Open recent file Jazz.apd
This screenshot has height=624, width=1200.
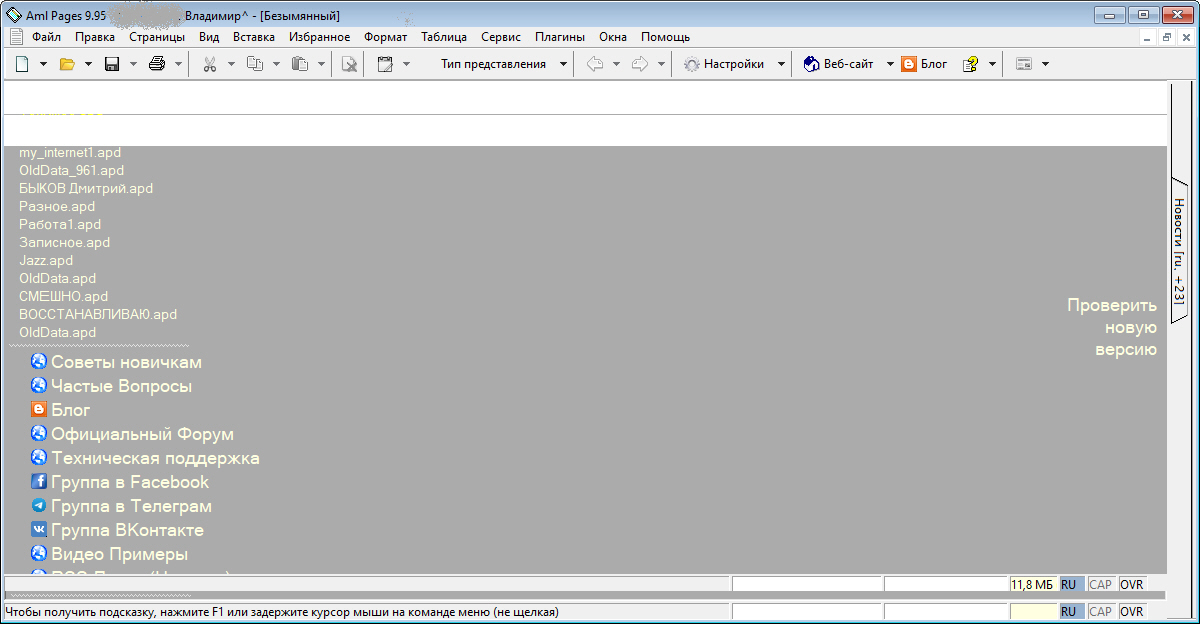pos(46,260)
